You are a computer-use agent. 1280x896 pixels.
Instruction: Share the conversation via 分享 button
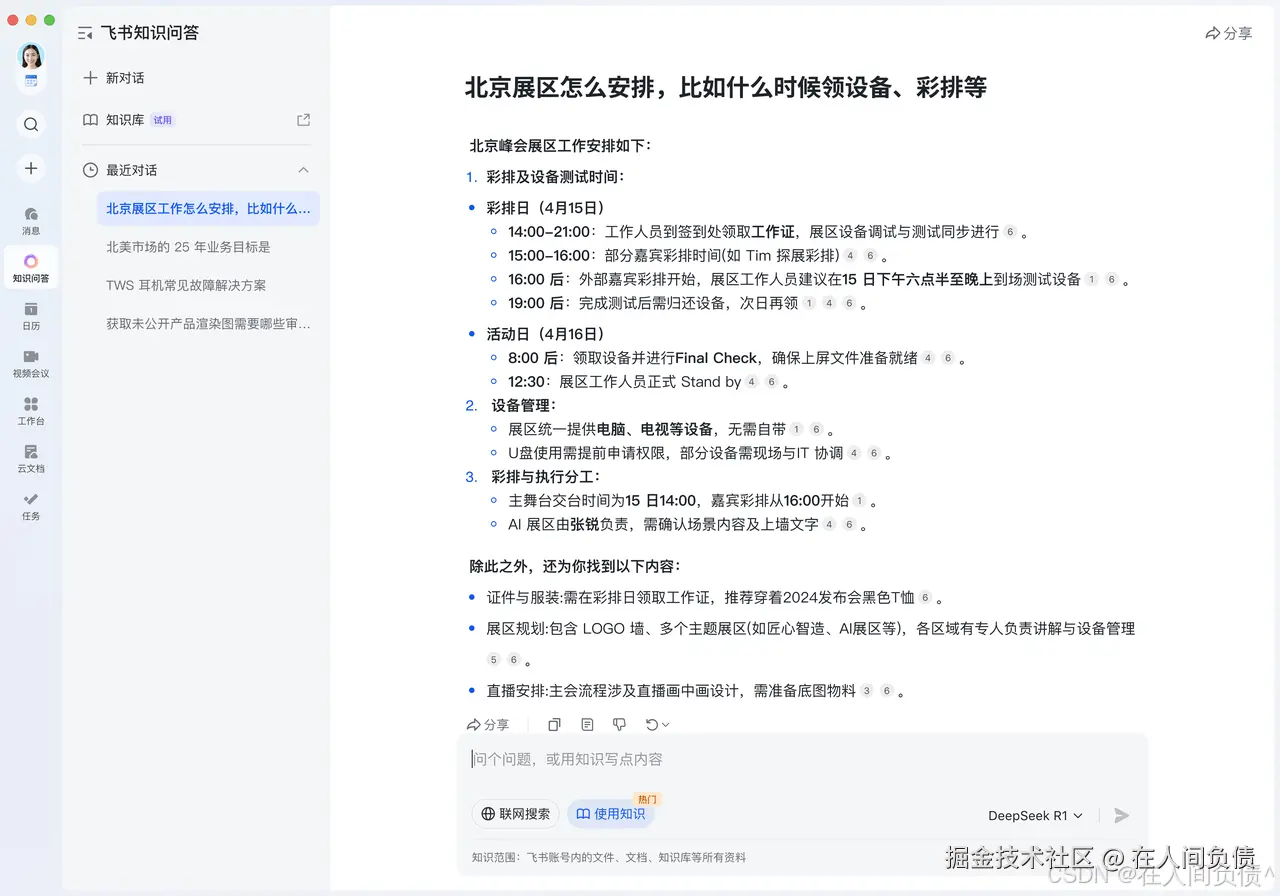(x=1228, y=33)
